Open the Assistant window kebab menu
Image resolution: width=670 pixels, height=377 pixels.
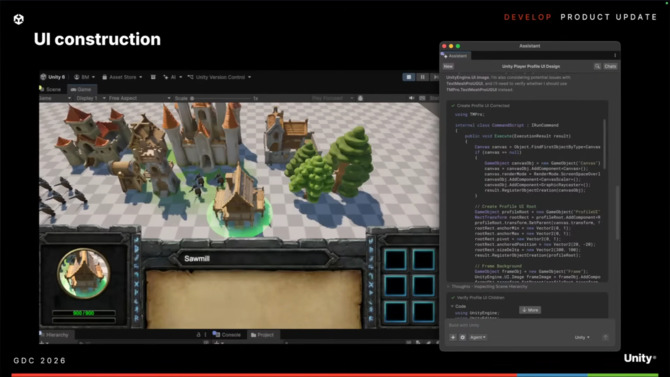615,56
